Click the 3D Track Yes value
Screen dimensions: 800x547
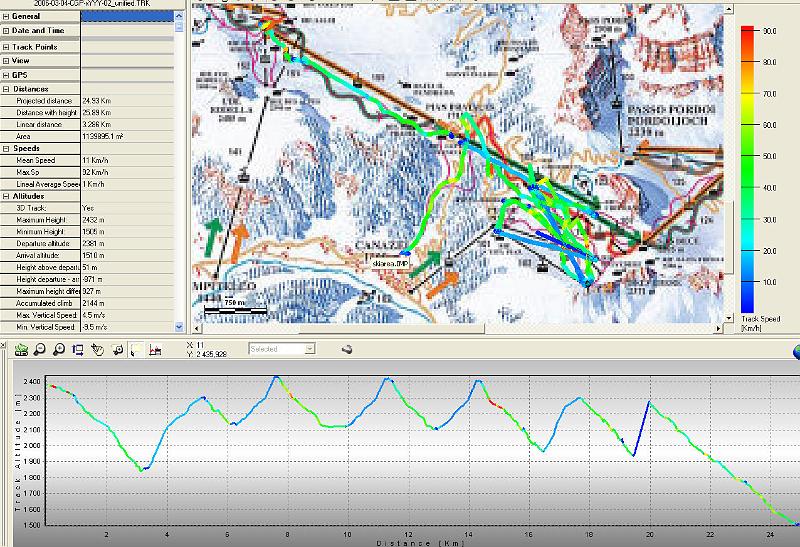pos(87,208)
